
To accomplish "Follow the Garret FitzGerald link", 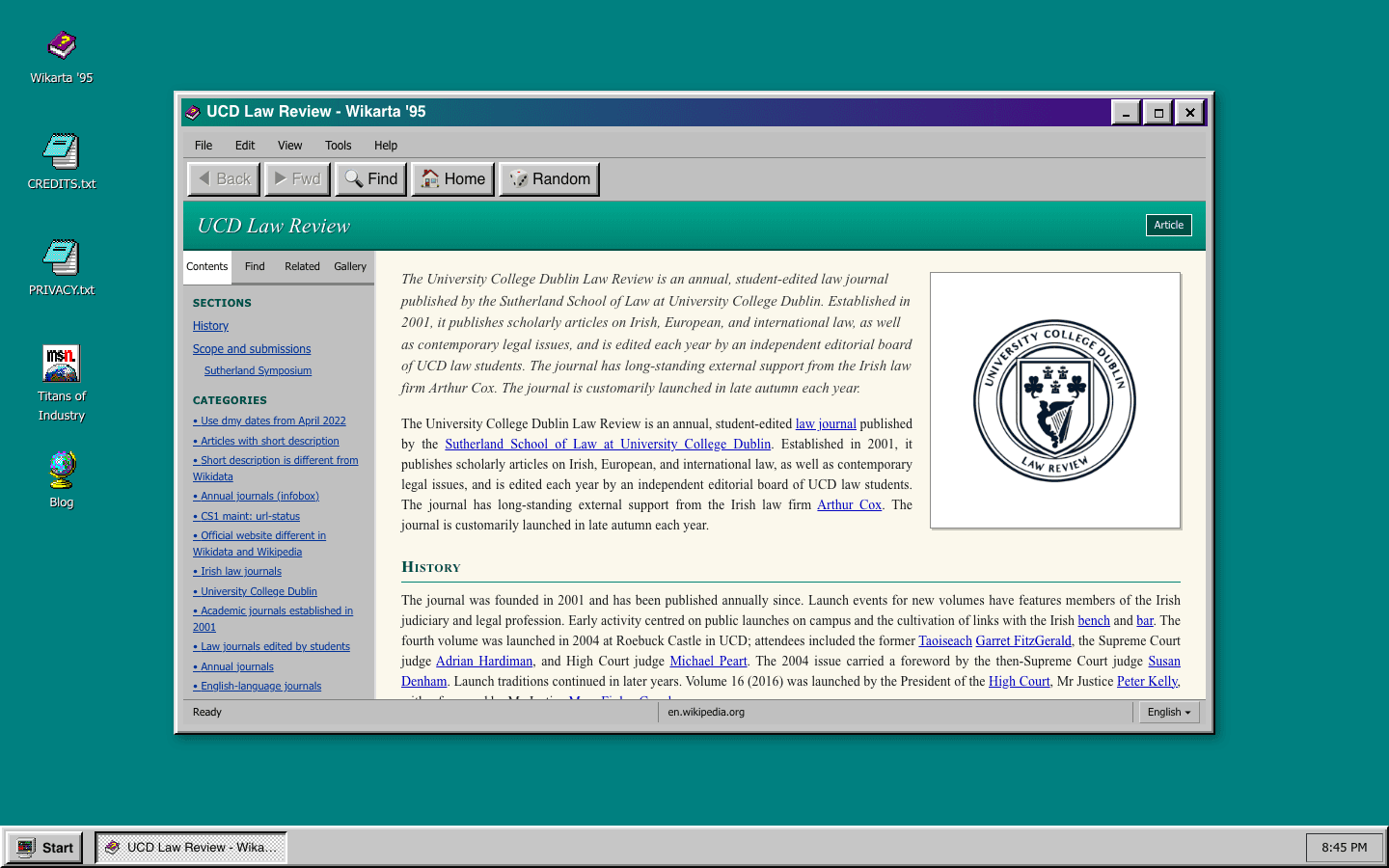I will pyautogui.click(x=1023, y=640).
